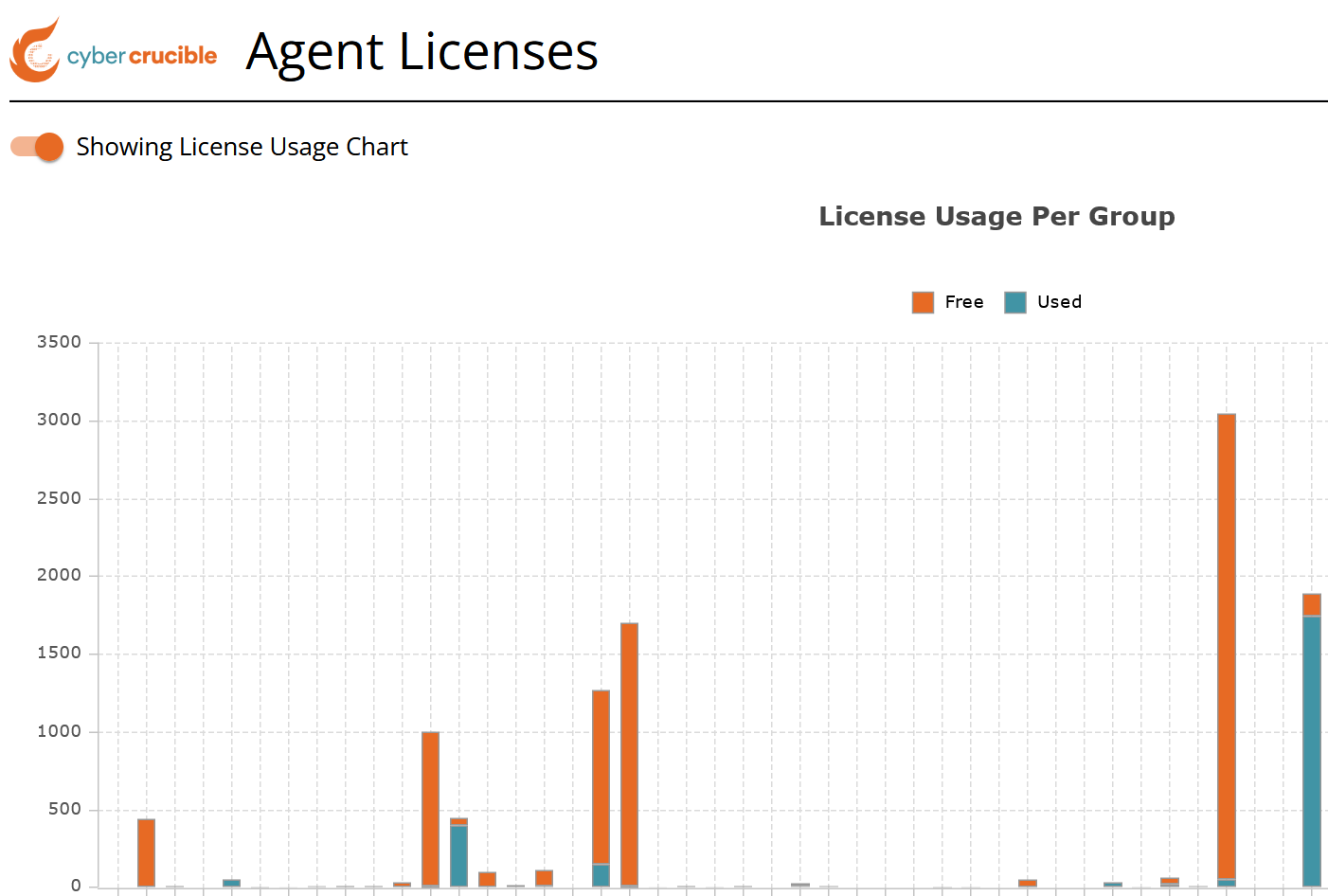
Task: Click the small orange bar near 100
Action: (x=488, y=879)
